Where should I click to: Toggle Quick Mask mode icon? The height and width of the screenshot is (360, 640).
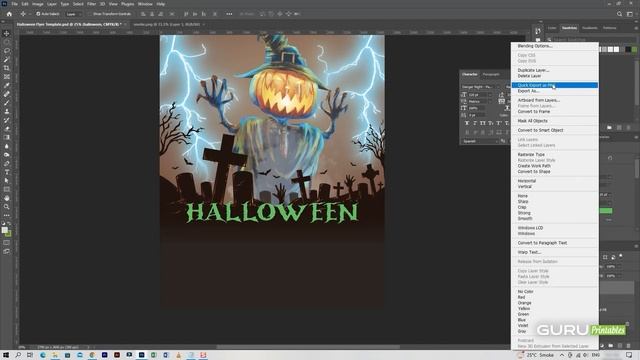pyautogui.click(x=7, y=243)
